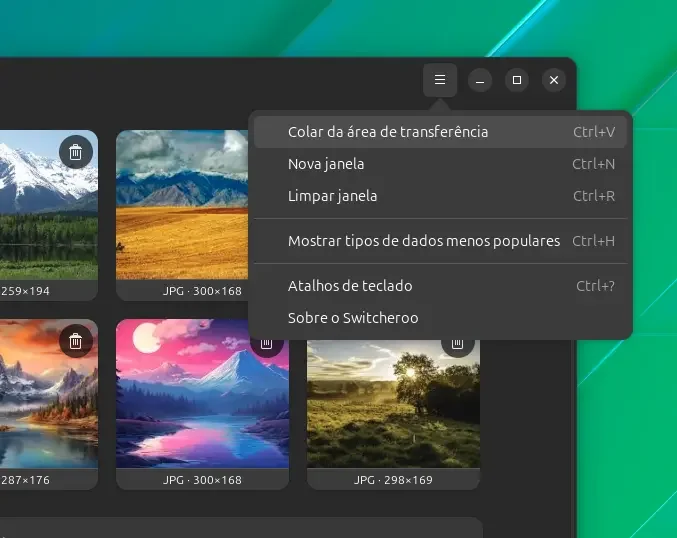Screen dimensions: 677x538
Task: Remove the sunset mountain river image
Action: 76,341
